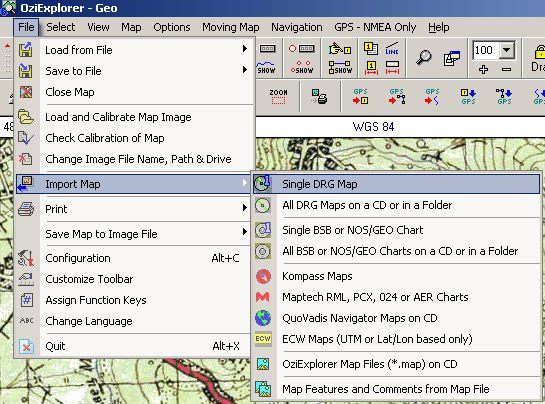The width and height of the screenshot is (545, 404).
Task: Open the Help menu
Action: point(439,27)
